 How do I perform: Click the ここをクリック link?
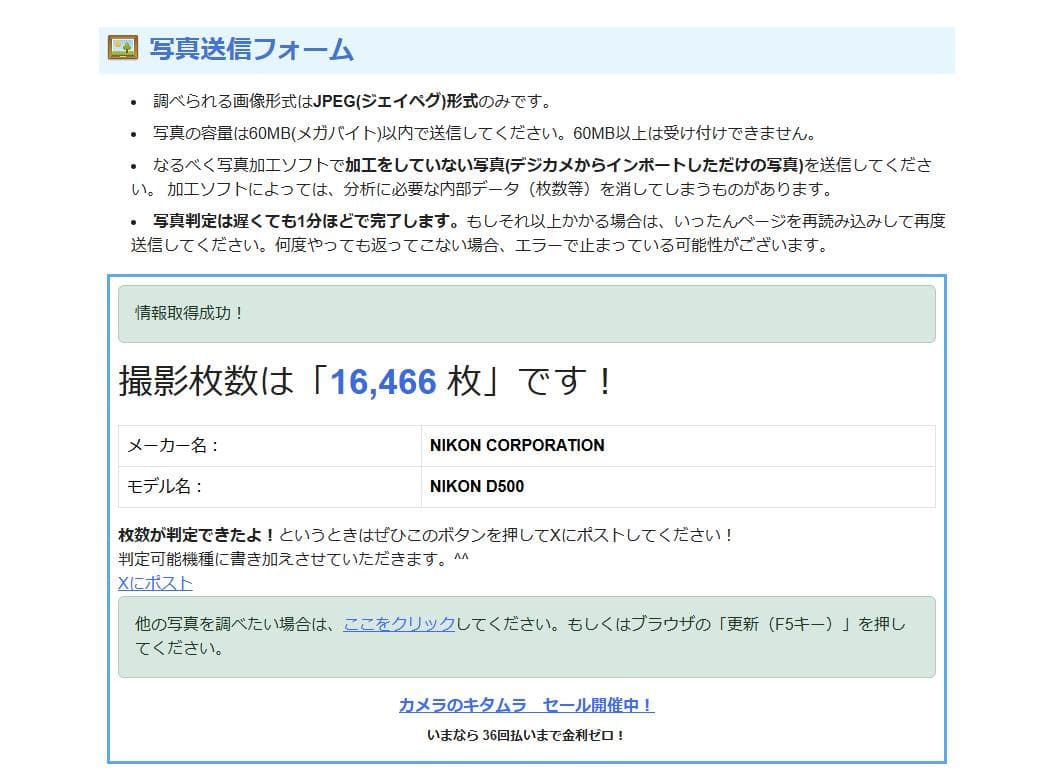pos(399,624)
